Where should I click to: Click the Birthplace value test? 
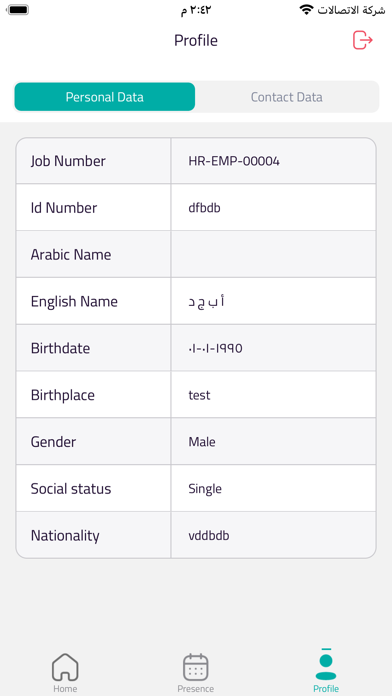point(199,395)
